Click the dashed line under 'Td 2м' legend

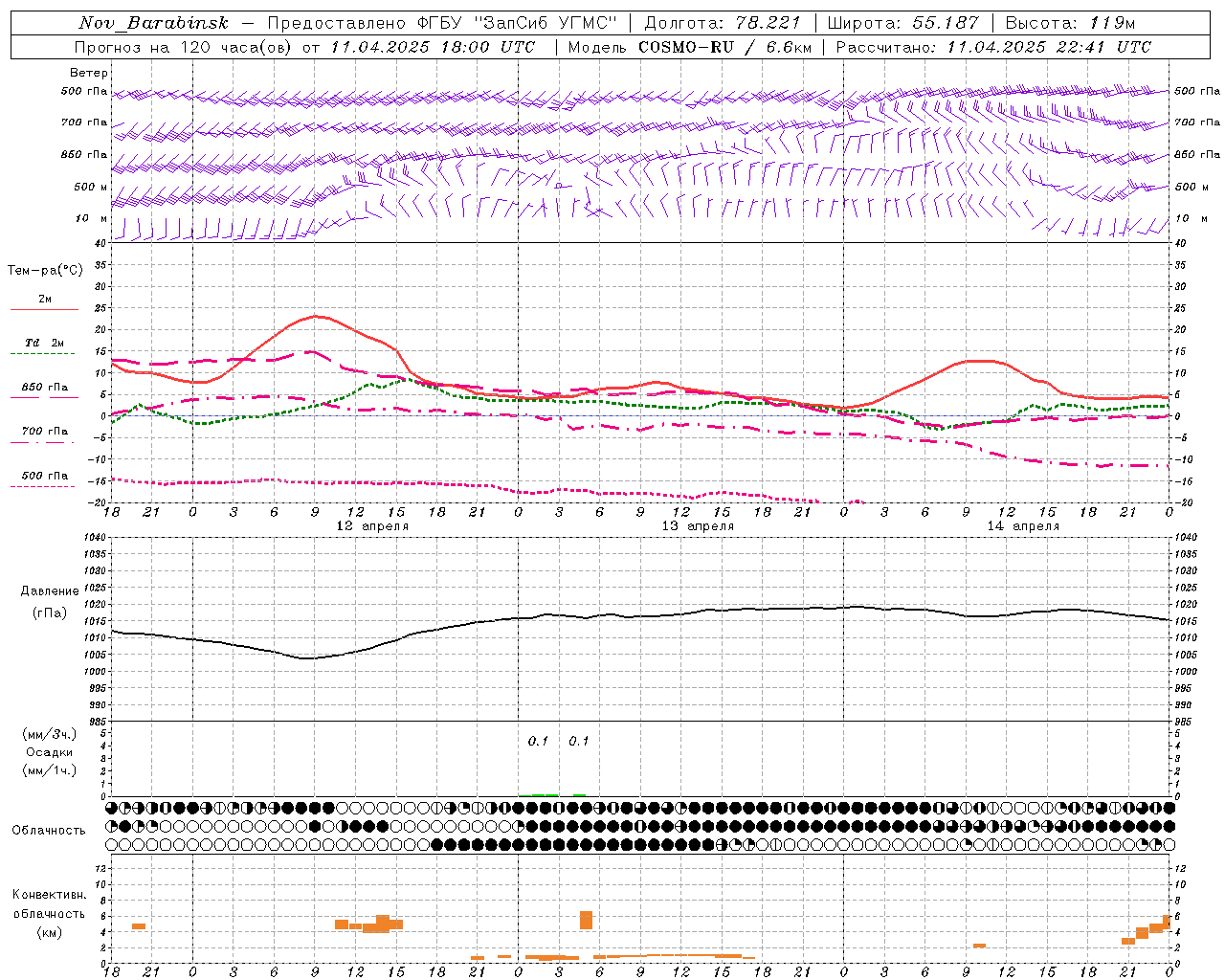pos(44,354)
